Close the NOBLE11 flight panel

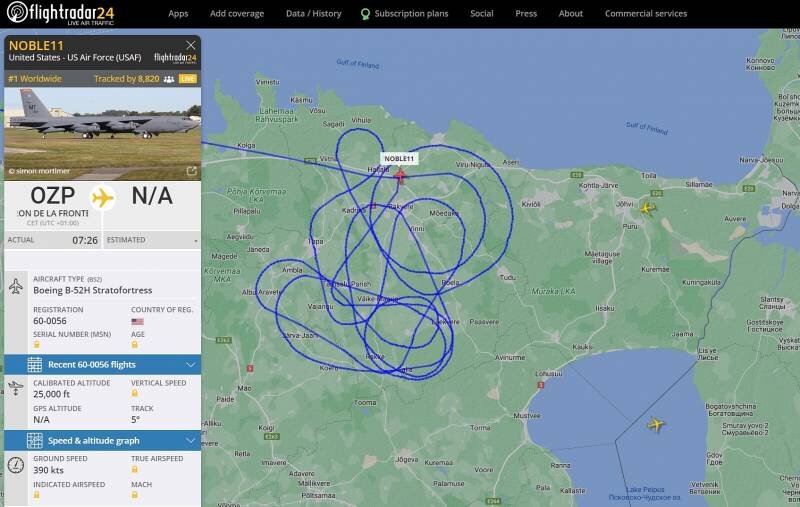pos(190,45)
